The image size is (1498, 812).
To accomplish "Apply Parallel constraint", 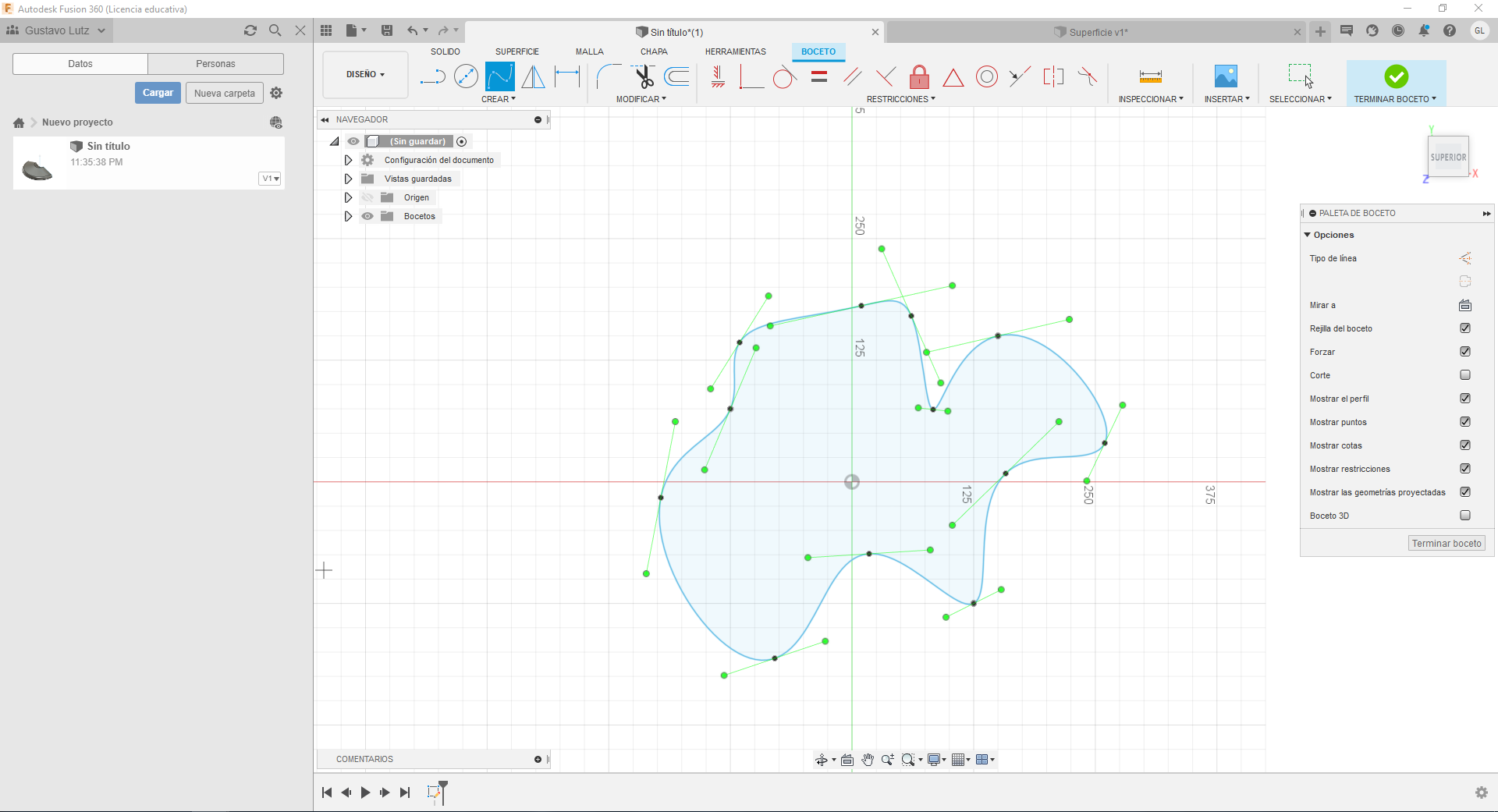I will click(852, 76).
